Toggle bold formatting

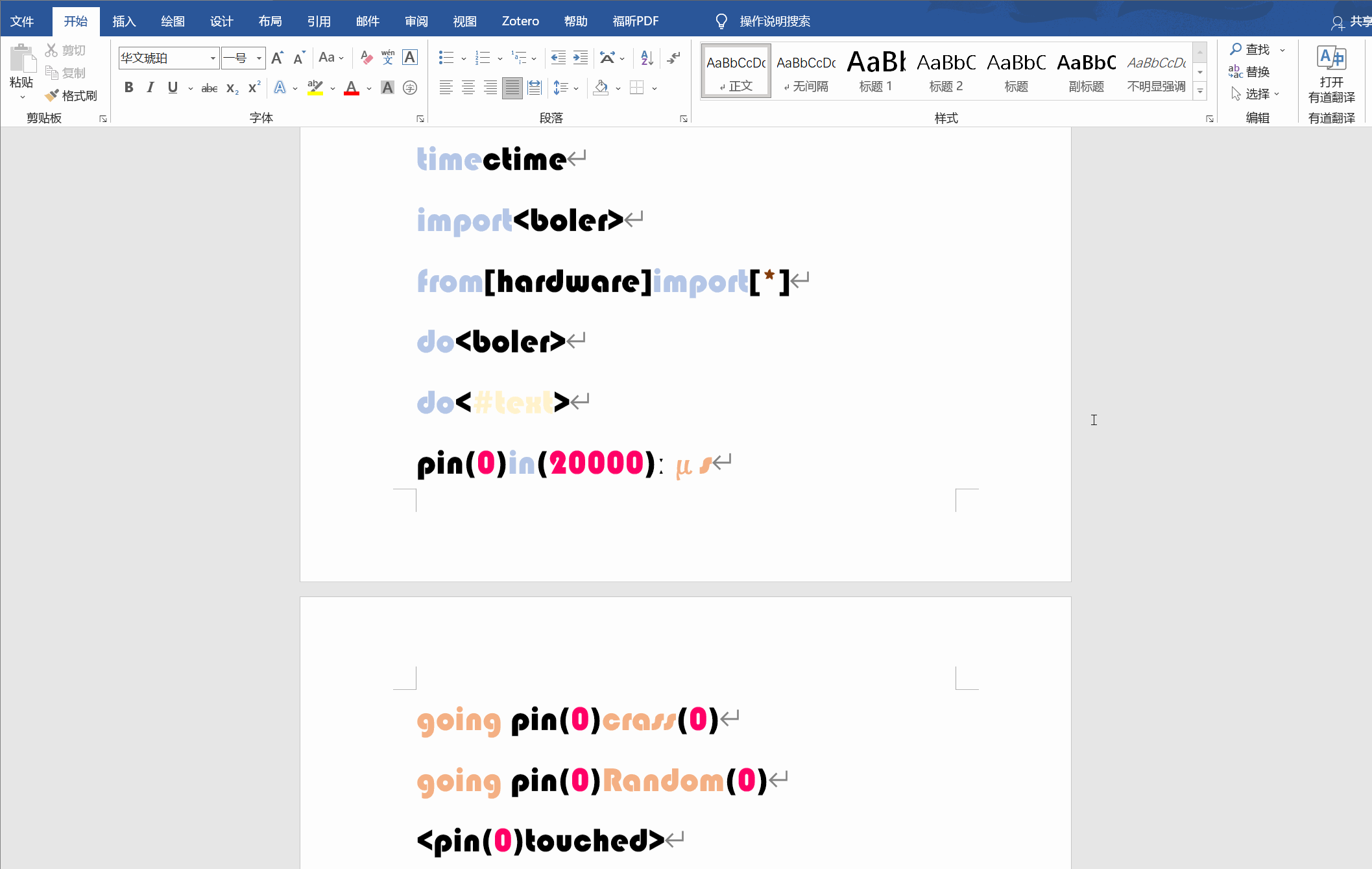(x=129, y=88)
